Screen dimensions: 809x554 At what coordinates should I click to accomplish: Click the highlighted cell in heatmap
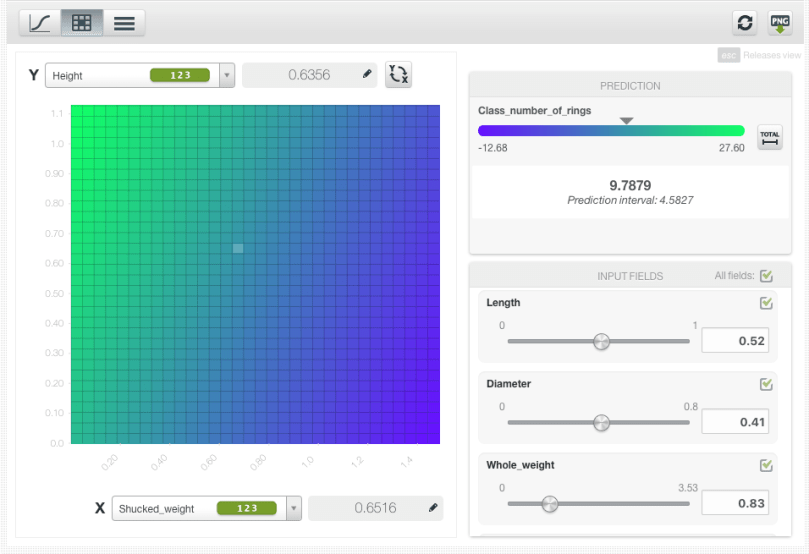coord(238,248)
